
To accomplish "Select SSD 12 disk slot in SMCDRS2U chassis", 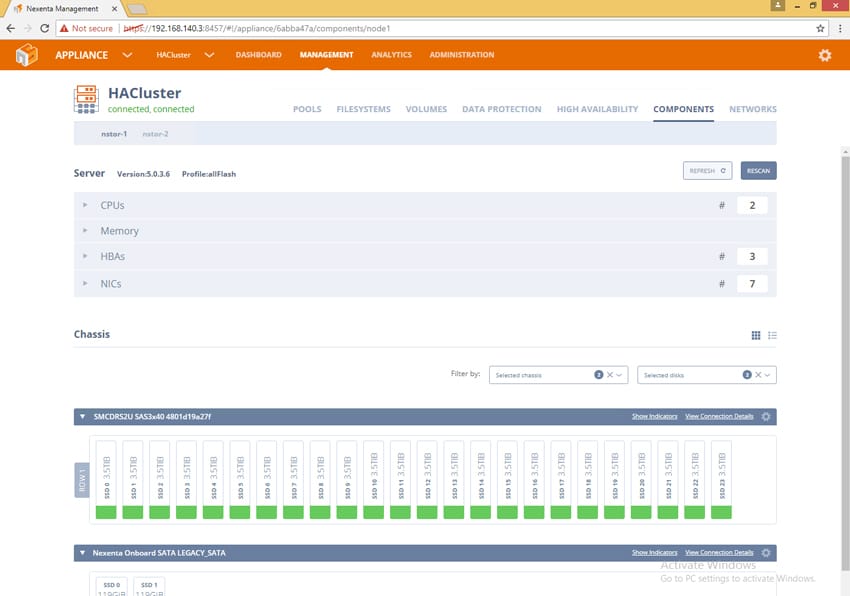I will pyautogui.click(x=427, y=479).
